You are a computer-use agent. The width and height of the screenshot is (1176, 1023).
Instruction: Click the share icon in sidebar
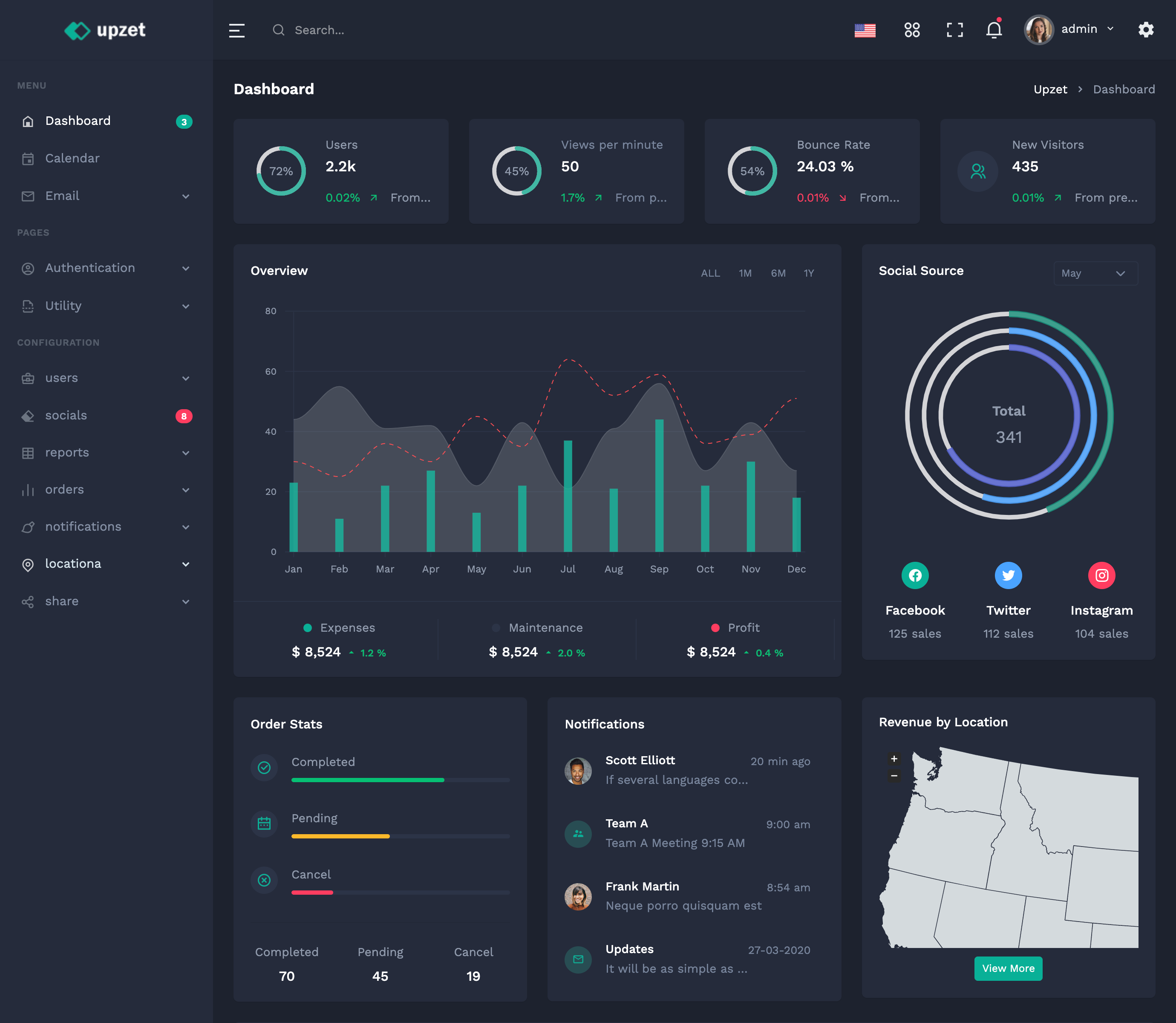(27, 601)
